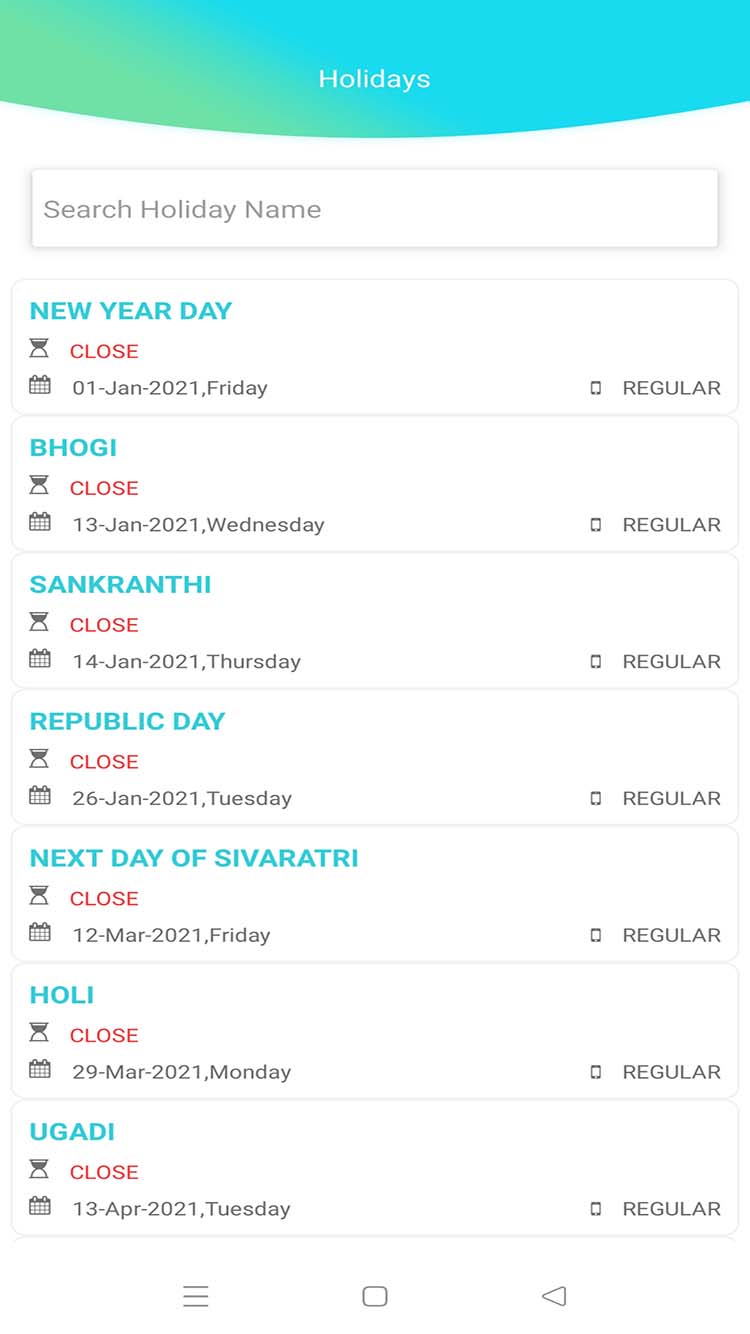Screen dimensions: 750x1334
Task: Tap the hourglass icon under BHOGI
Action: click(39, 486)
